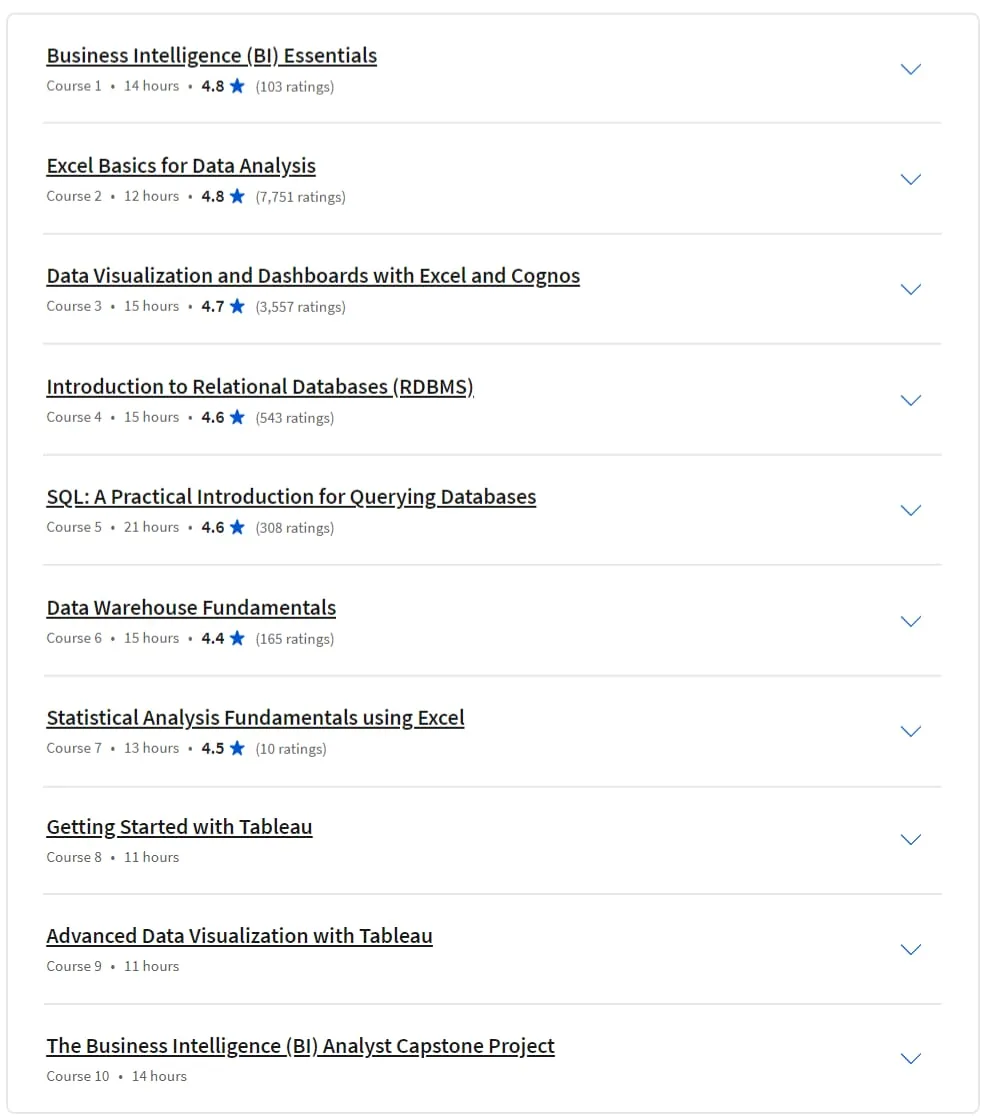Expand Excel Basics for Data Analysis chevron

pos(911,180)
